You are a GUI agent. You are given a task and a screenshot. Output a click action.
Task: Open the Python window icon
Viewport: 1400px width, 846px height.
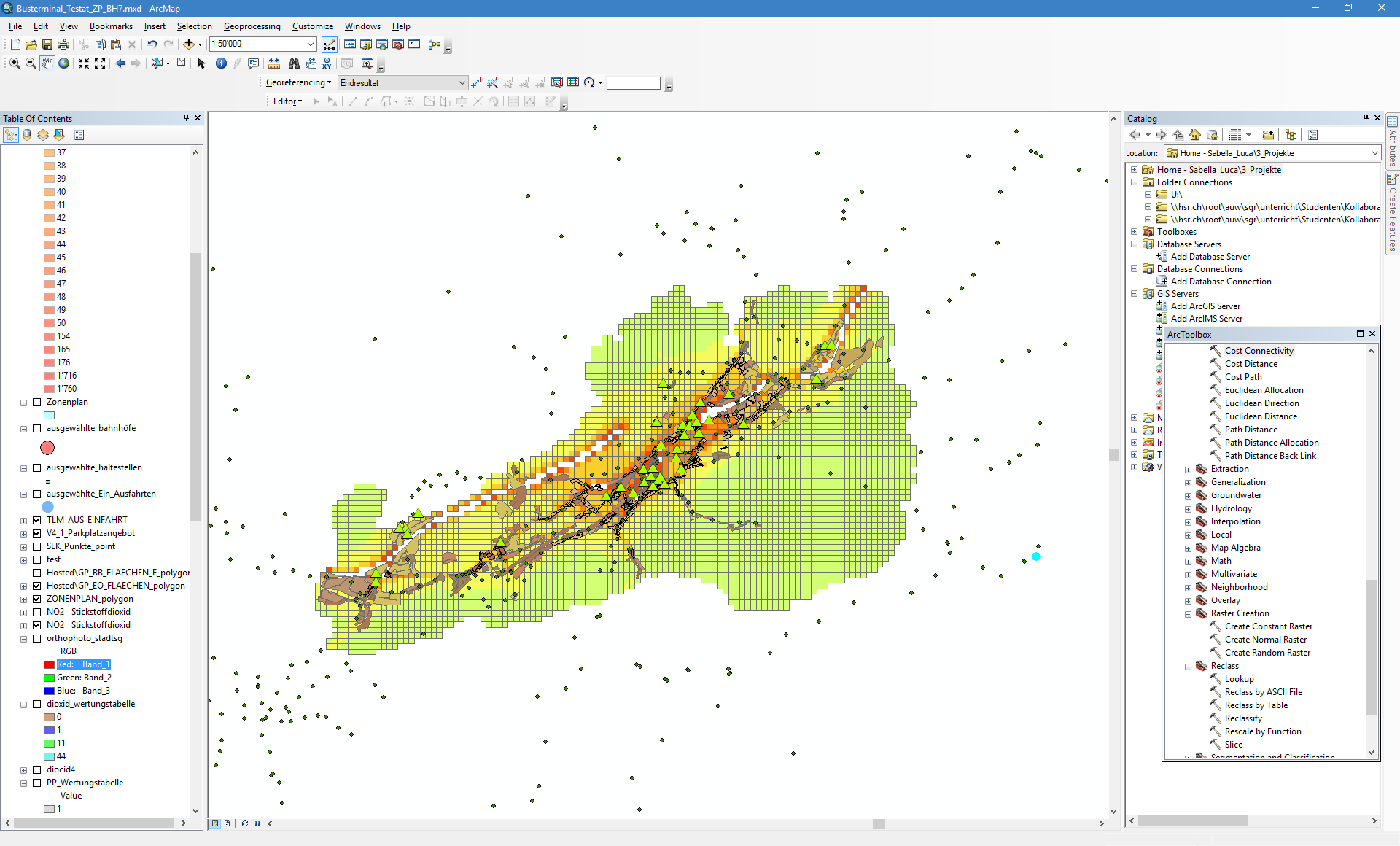(x=414, y=44)
